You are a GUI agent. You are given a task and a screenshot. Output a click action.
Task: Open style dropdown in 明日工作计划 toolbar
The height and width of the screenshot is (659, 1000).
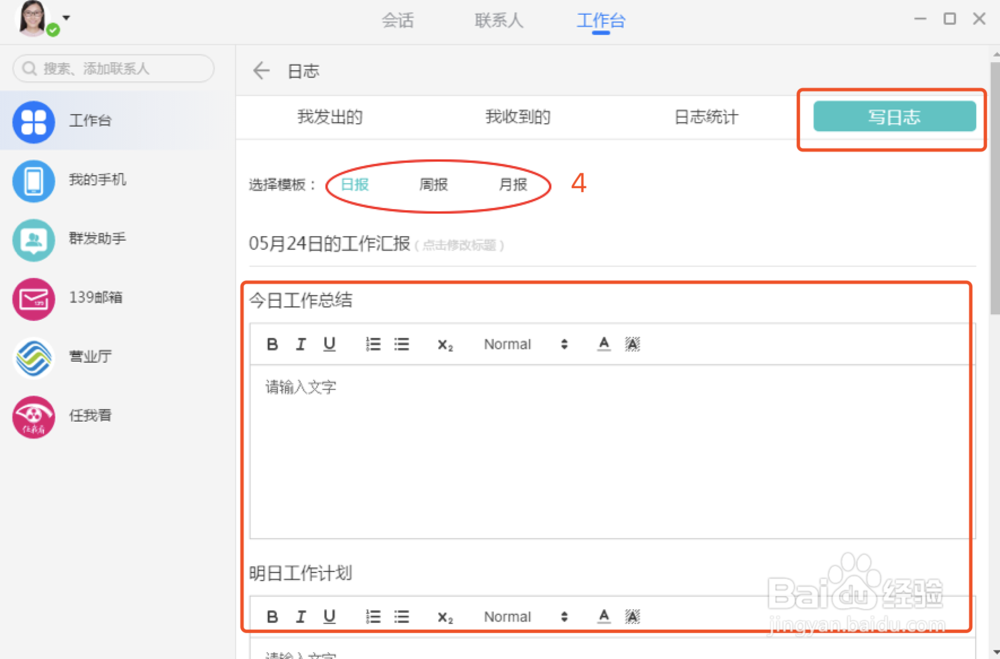(x=522, y=616)
